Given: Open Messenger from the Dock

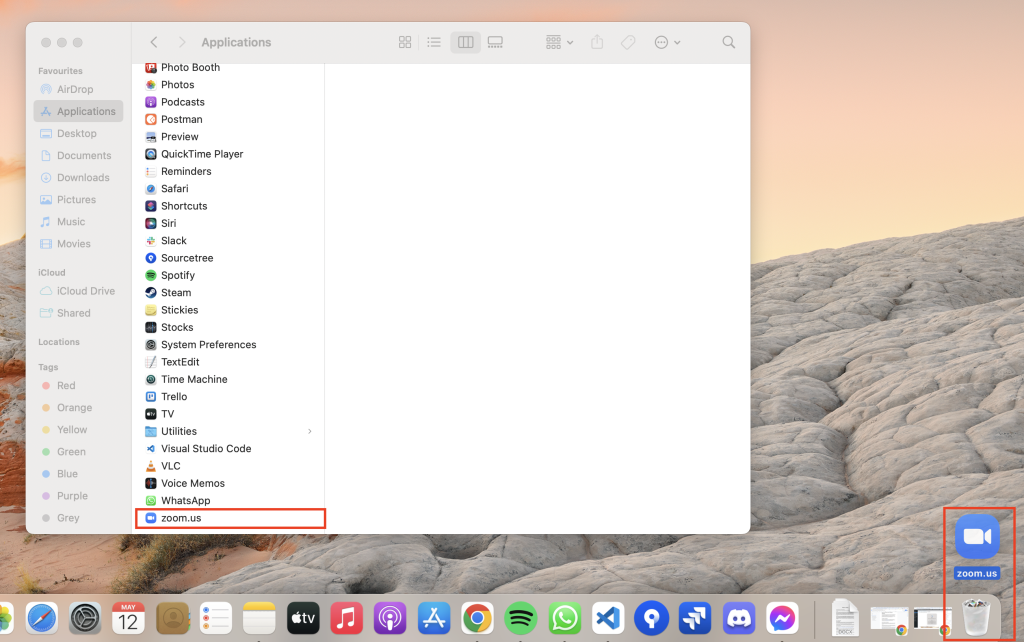Looking at the screenshot, I should (x=782, y=618).
